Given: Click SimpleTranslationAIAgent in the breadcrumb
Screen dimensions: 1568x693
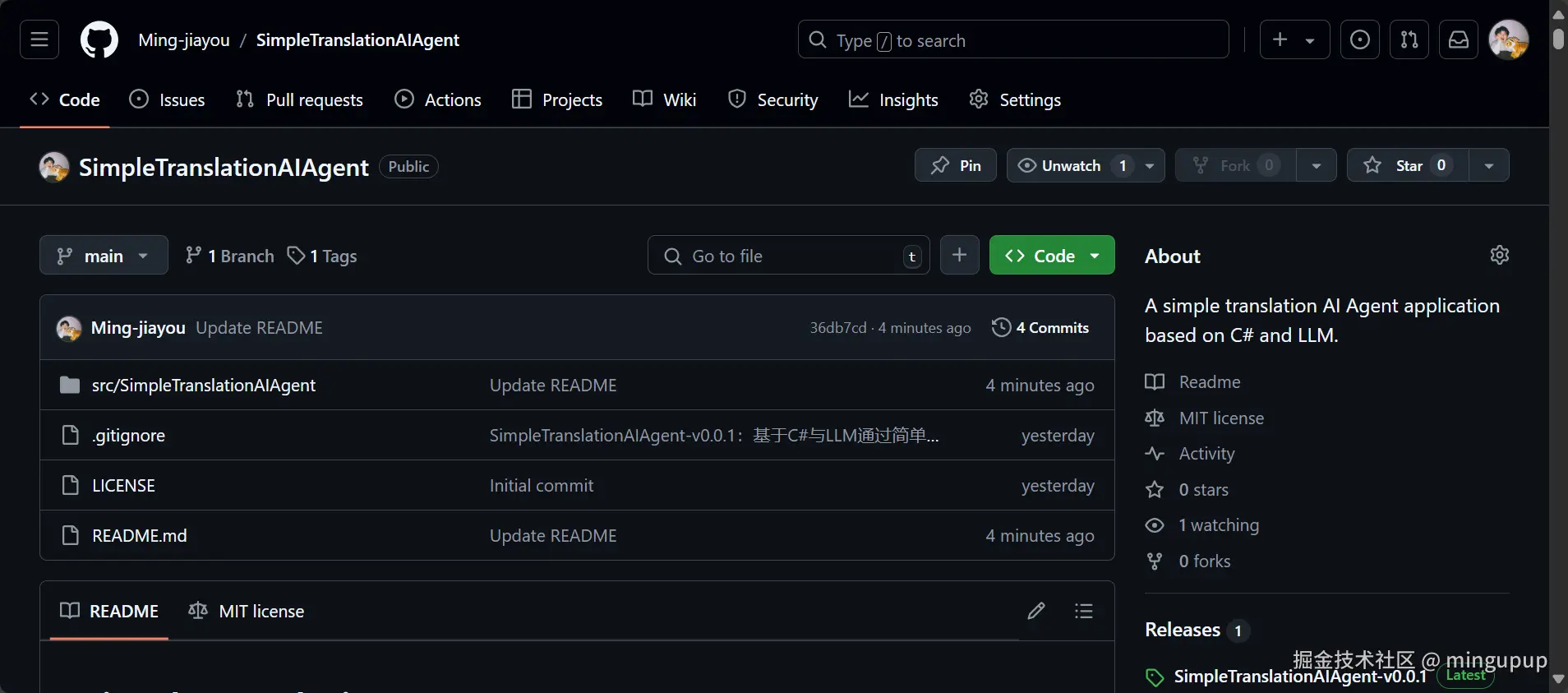Looking at the screenshot, I should coord(357,39).
